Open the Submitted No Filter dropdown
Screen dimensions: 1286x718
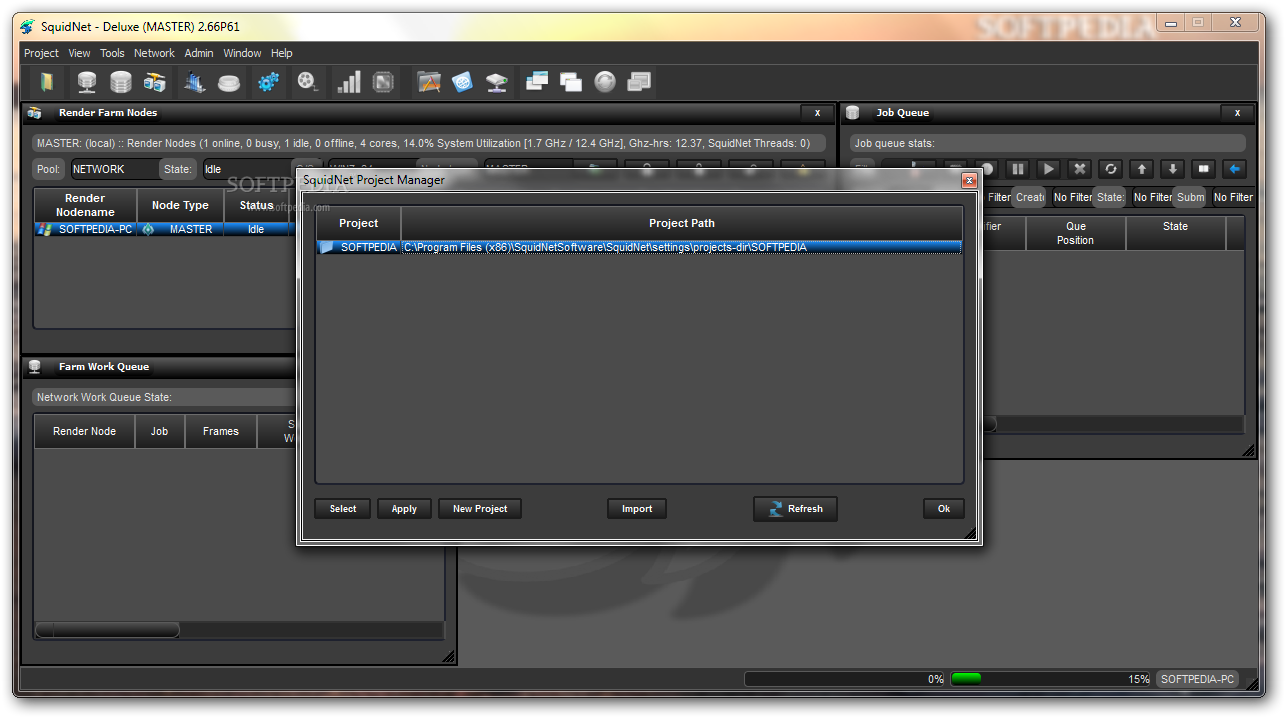point(1231,197)
